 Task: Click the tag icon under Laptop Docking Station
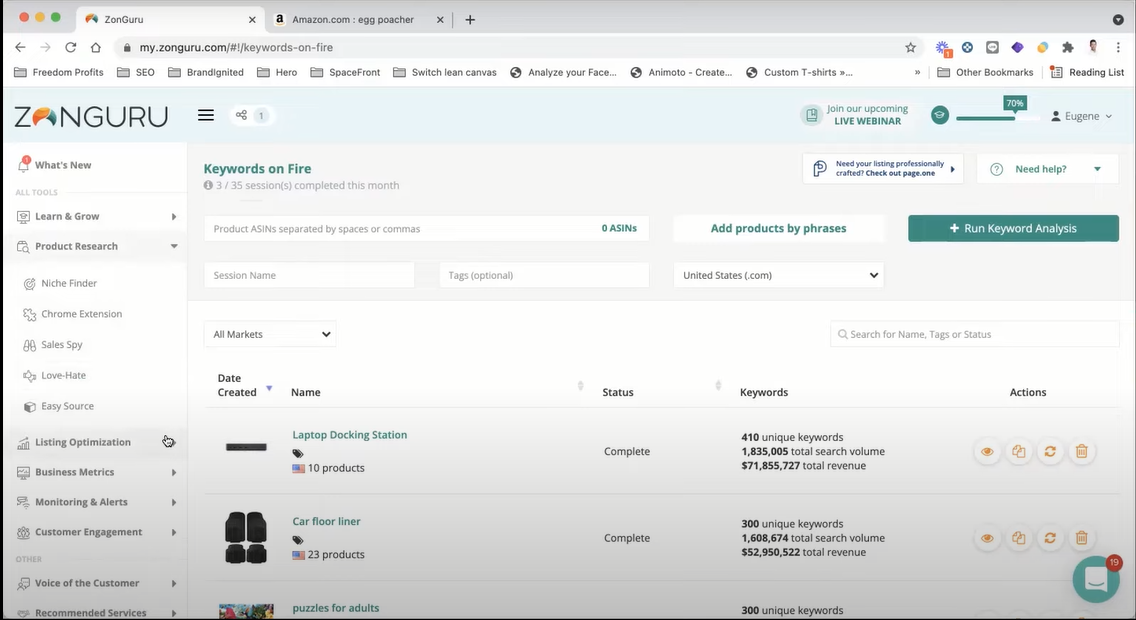click(x=298, y=453)
